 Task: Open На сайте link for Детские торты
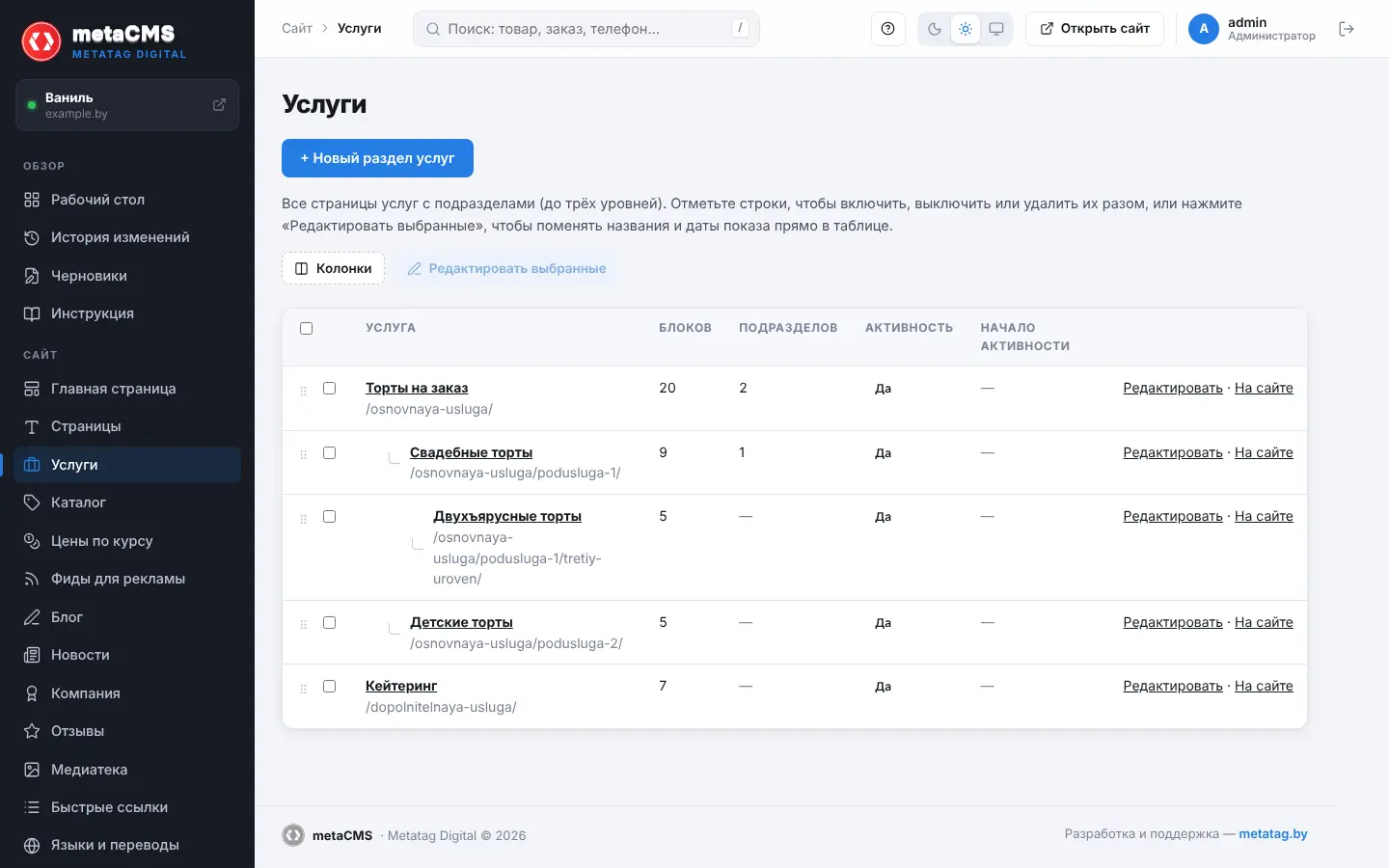point(1264,622)
